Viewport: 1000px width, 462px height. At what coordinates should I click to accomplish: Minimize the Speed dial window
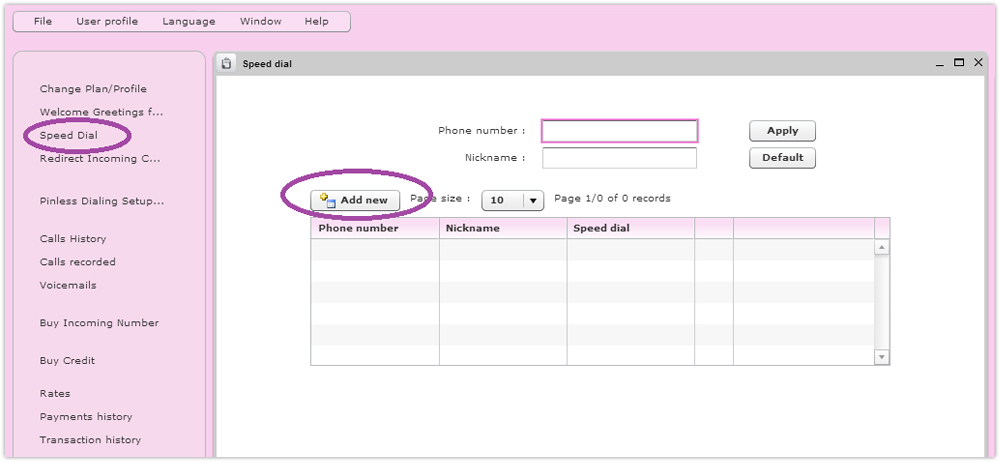tap(939, 64)
